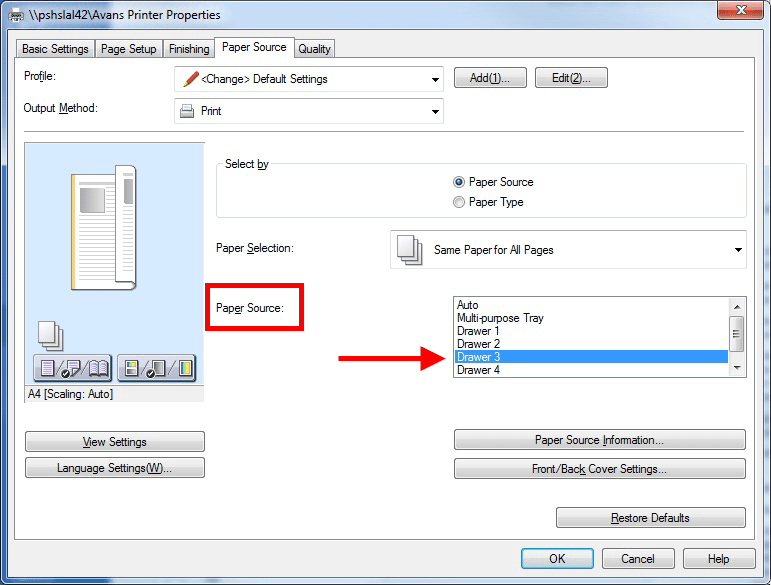Confirm with the OK button
This screenshot has width=771, height=585.
pyautogui.click(x=557, y=558)
